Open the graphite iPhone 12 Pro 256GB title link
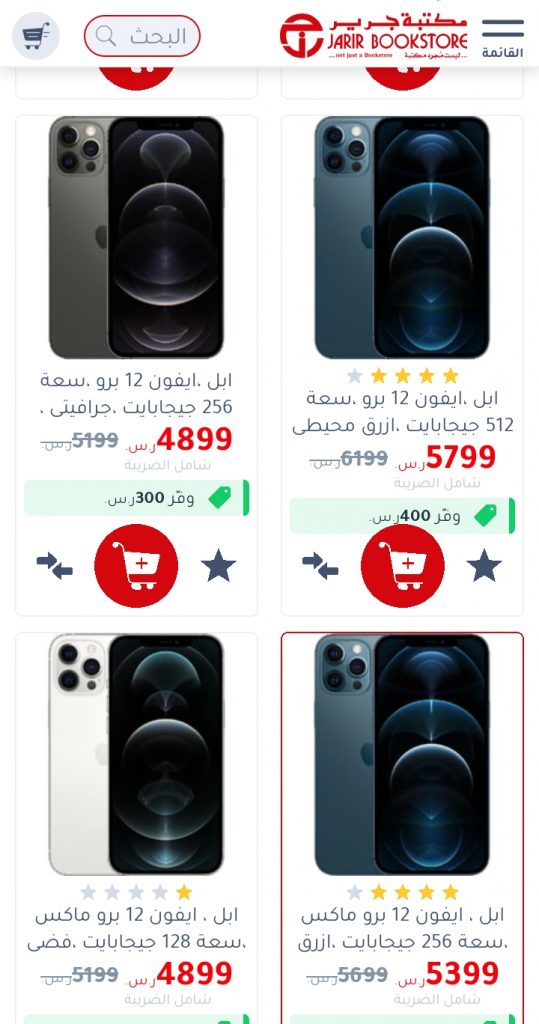This screenshot has height=1024, width=539. (136, 393)
